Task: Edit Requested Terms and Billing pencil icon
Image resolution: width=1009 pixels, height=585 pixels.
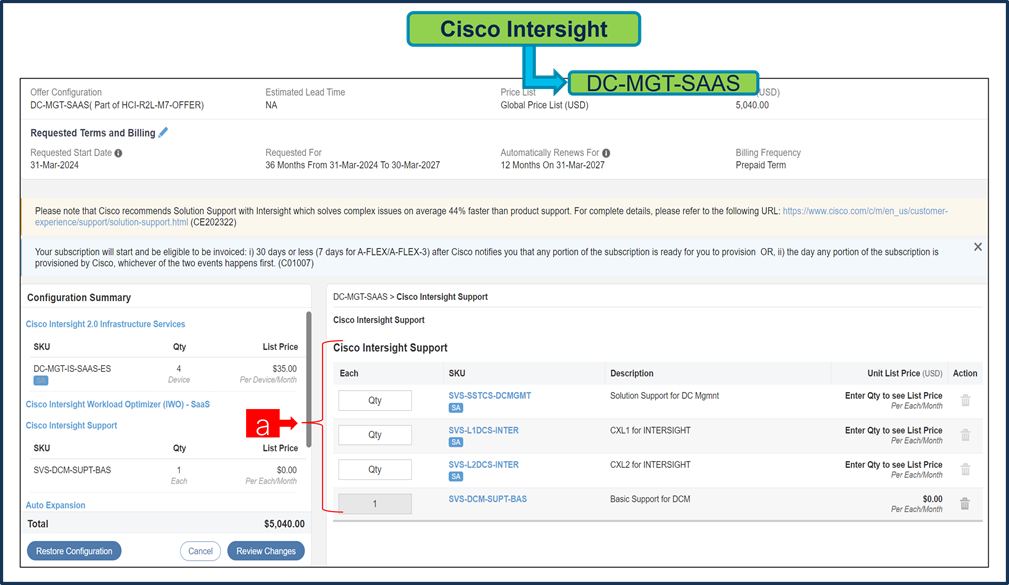Action: coord(163,133)
